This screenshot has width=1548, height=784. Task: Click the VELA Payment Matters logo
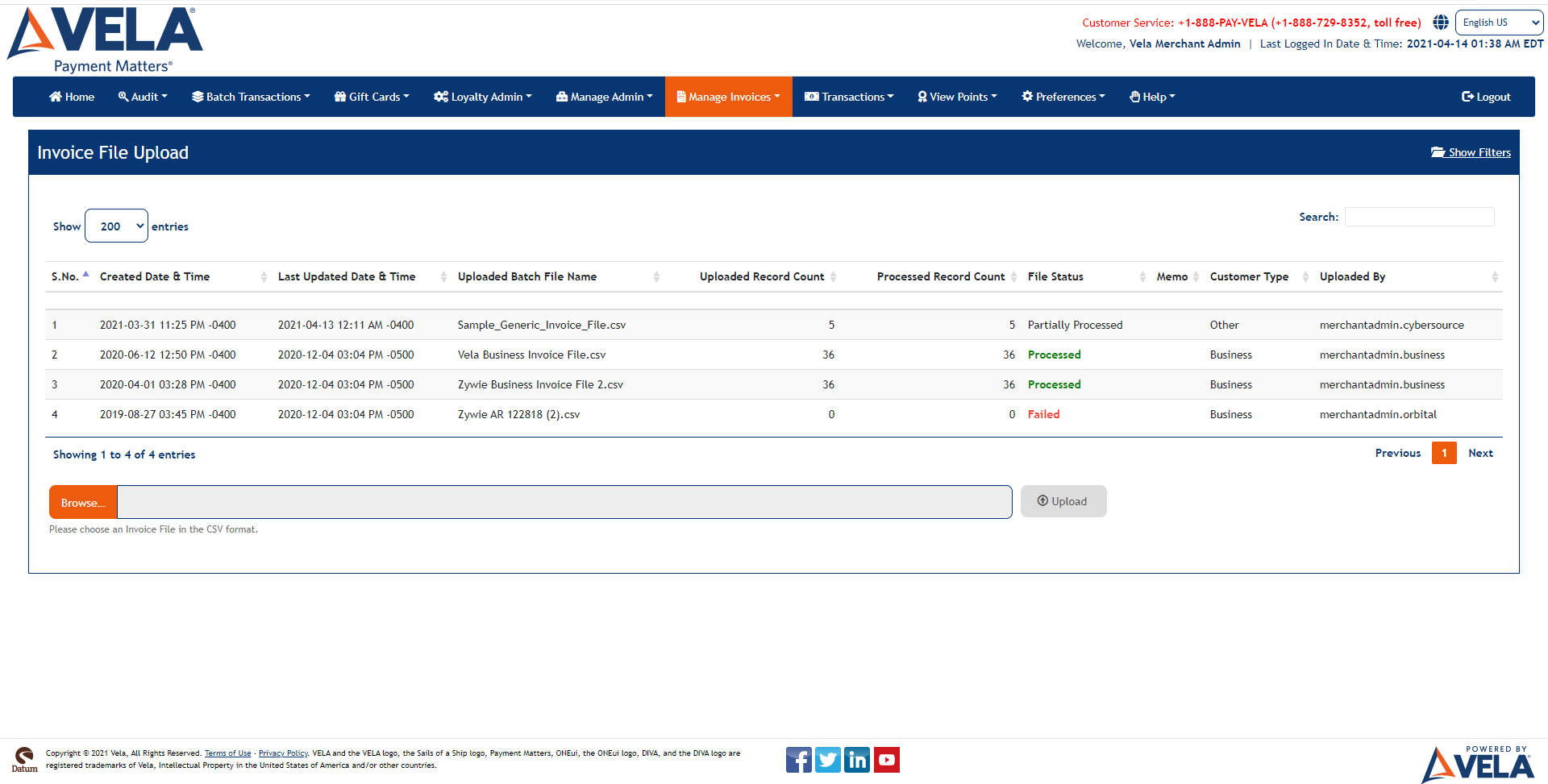(x=105, y=39)
